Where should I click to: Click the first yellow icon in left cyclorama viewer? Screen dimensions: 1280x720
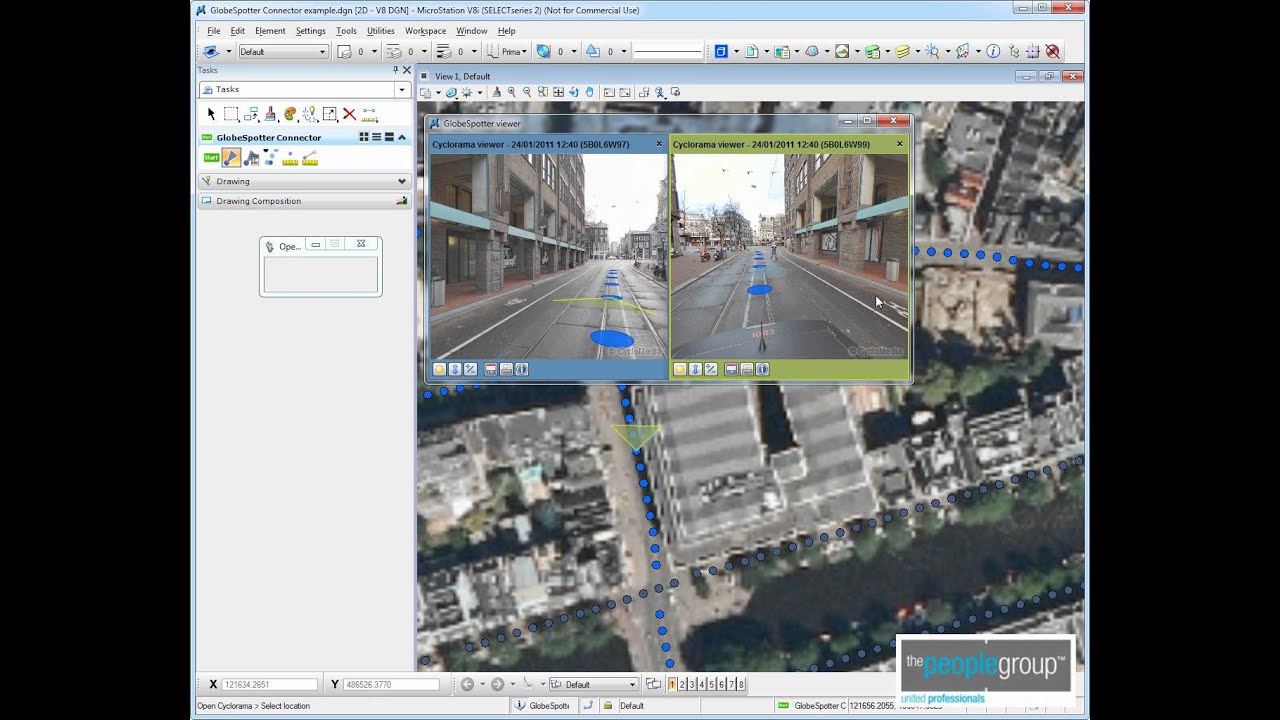pyautogui.click(x=439, y=369)
